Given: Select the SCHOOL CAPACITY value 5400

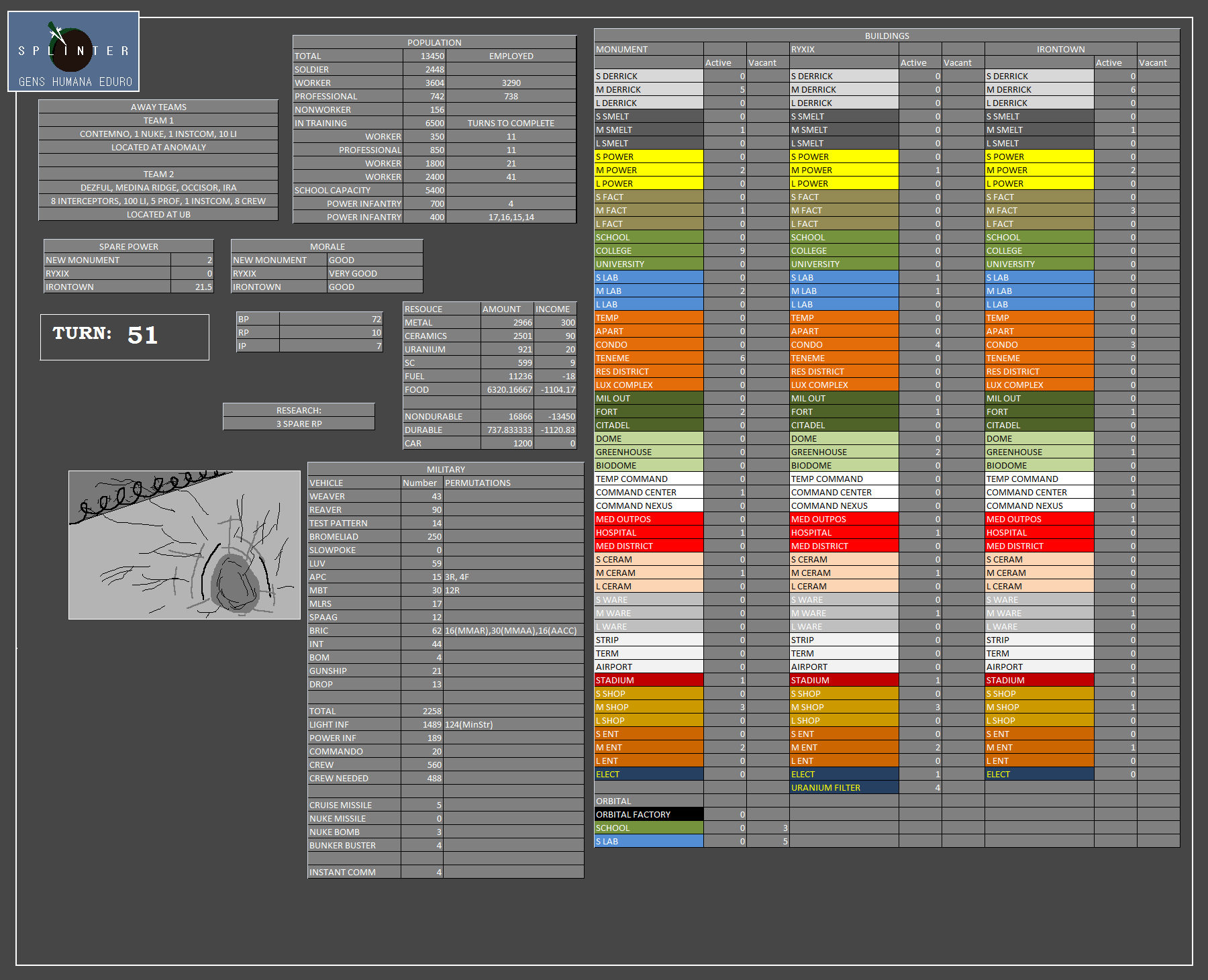Looking at the screenshot, I should [424, 190].
